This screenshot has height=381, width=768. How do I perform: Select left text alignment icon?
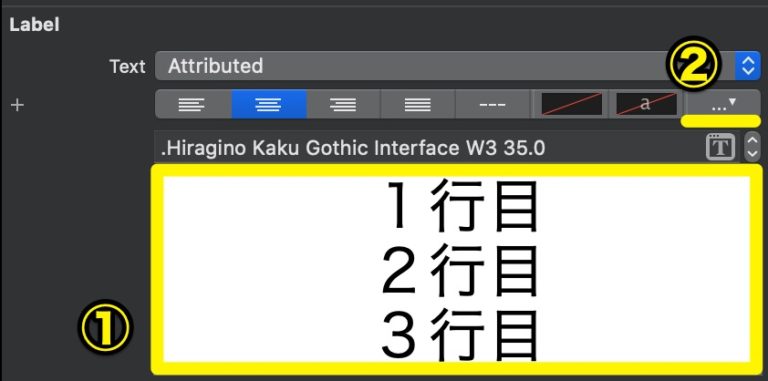point(193,104)
